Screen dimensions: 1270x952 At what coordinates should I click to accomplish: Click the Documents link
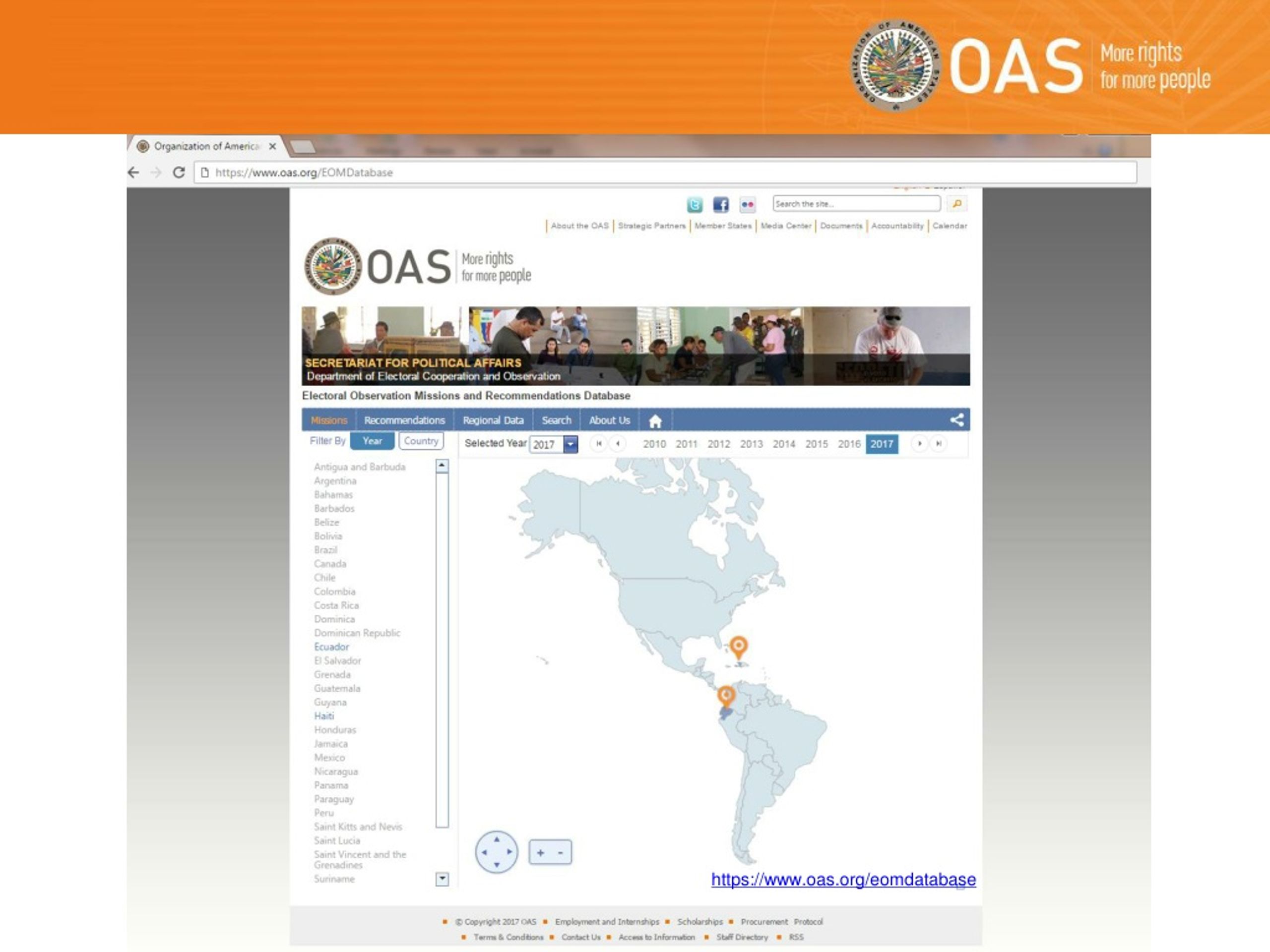[841, 226]
